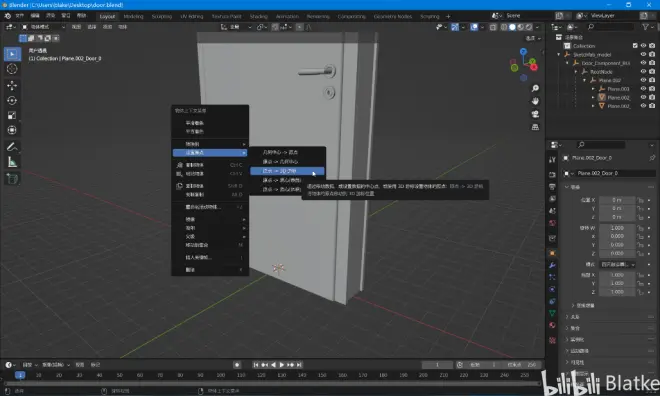Choose 几何中心 -> 原点 in submenu

(x=287, y=152)
